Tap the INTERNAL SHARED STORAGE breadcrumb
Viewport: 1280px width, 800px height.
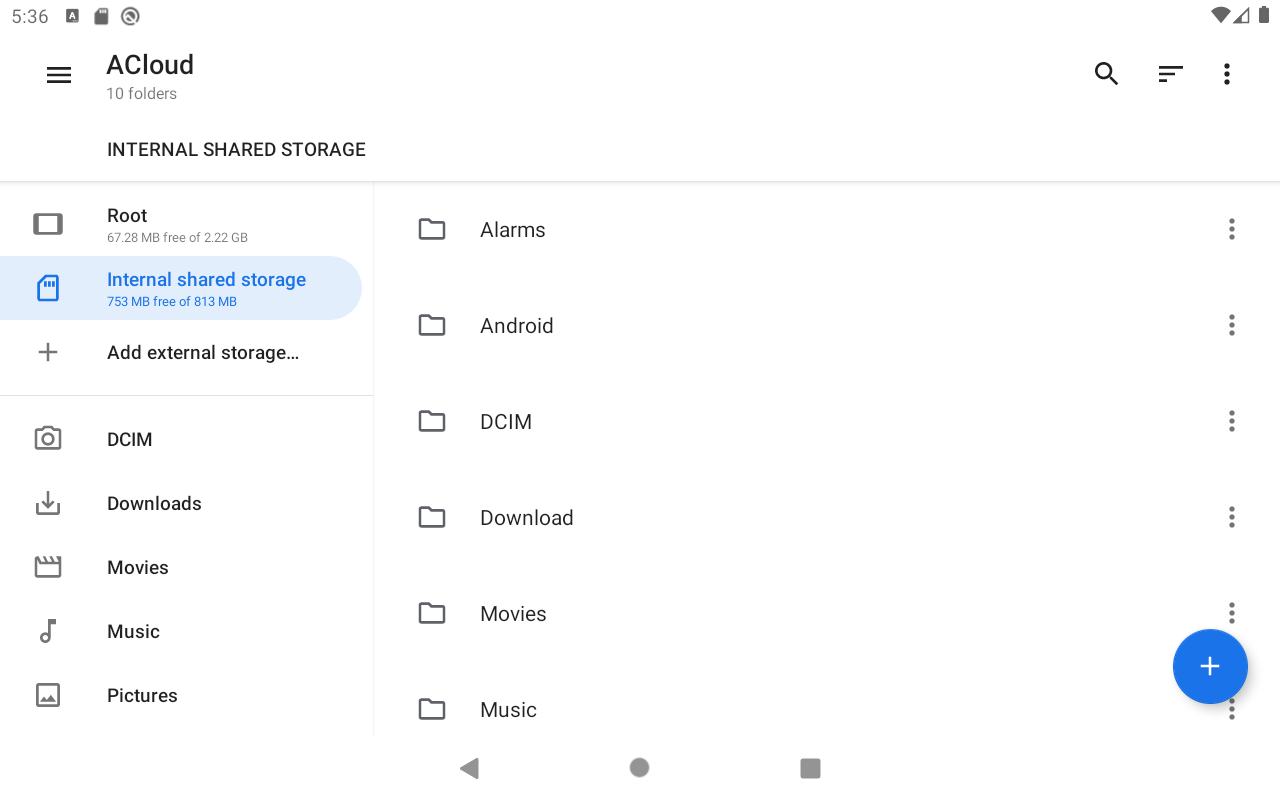click(236, 150)
